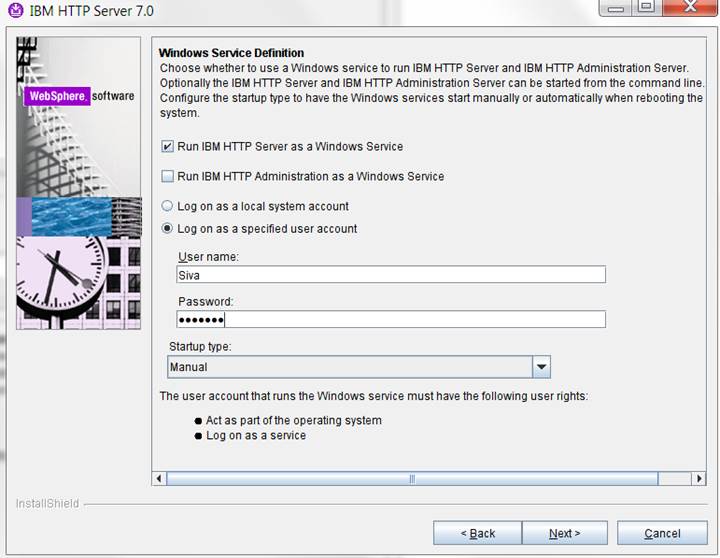Click the horizontal scrollbar left arrow
Viewport: 720px width, 558px height.
159,479
